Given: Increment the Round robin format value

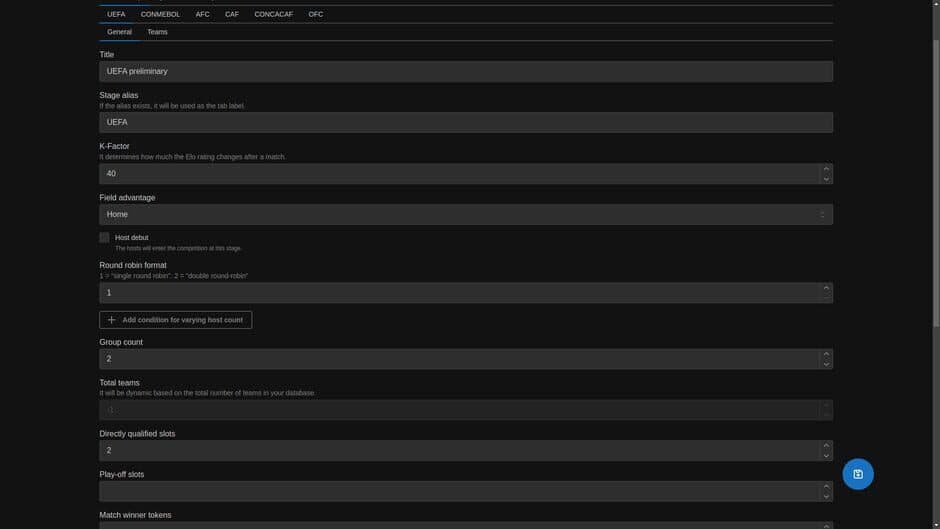Looking at the screenshot, I should 826,288.
